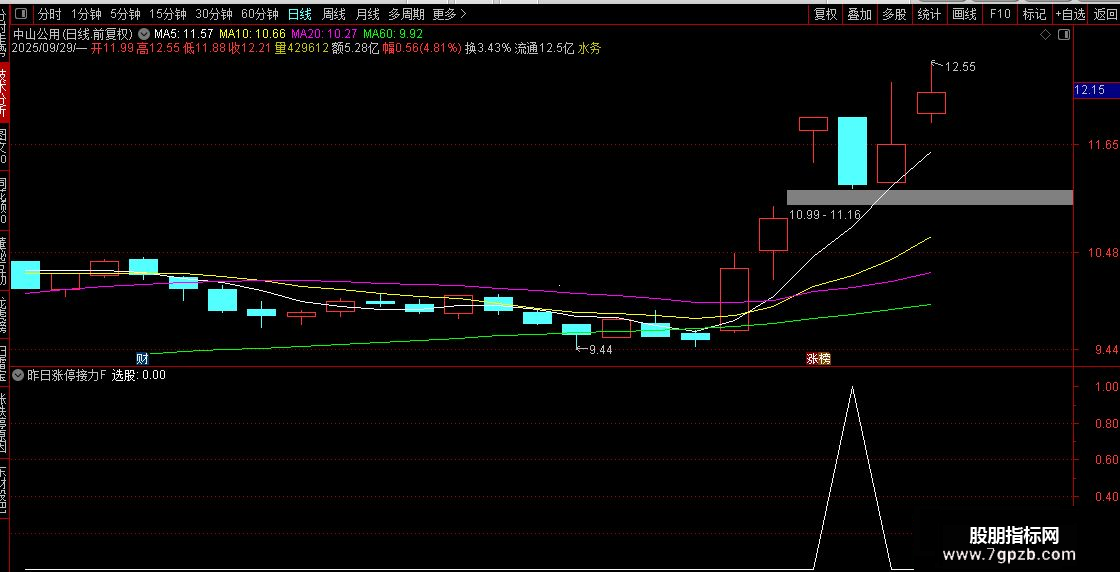This screenshot has width=1120, height=572.
Task: Click the 流通12.5亿 float value
Action: click(x=545, y=49)
